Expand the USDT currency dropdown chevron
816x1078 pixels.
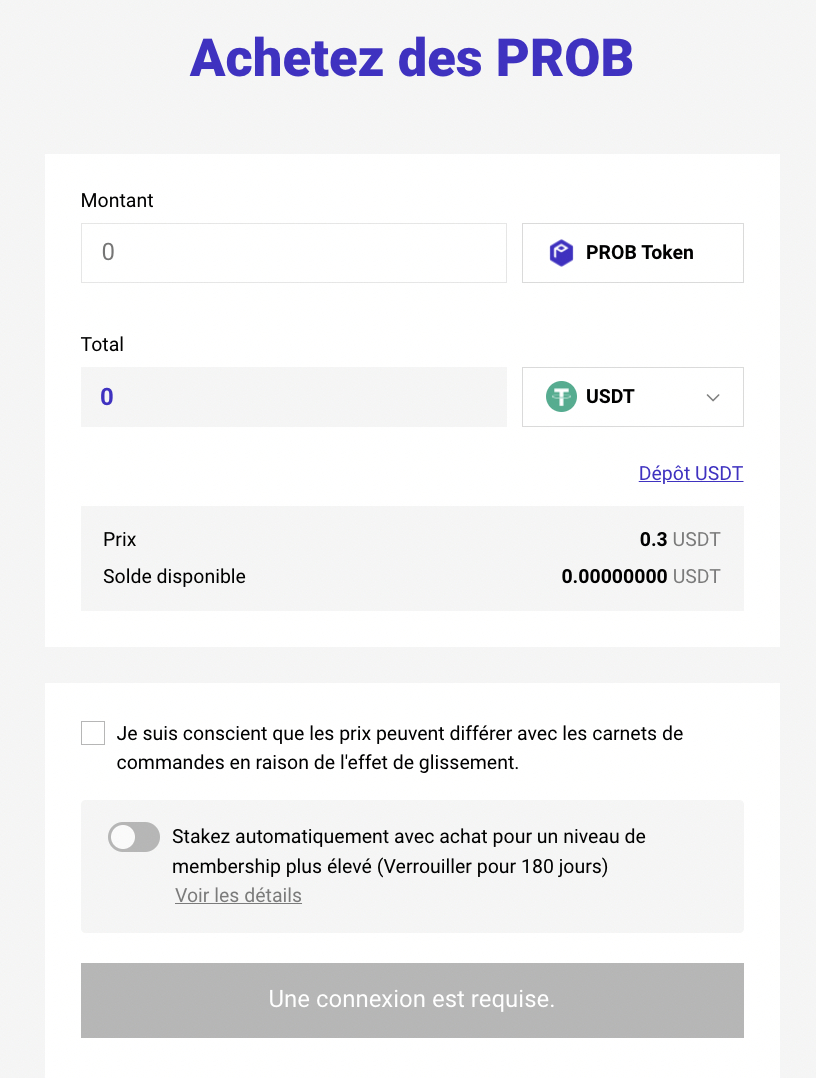pos(713,397)
